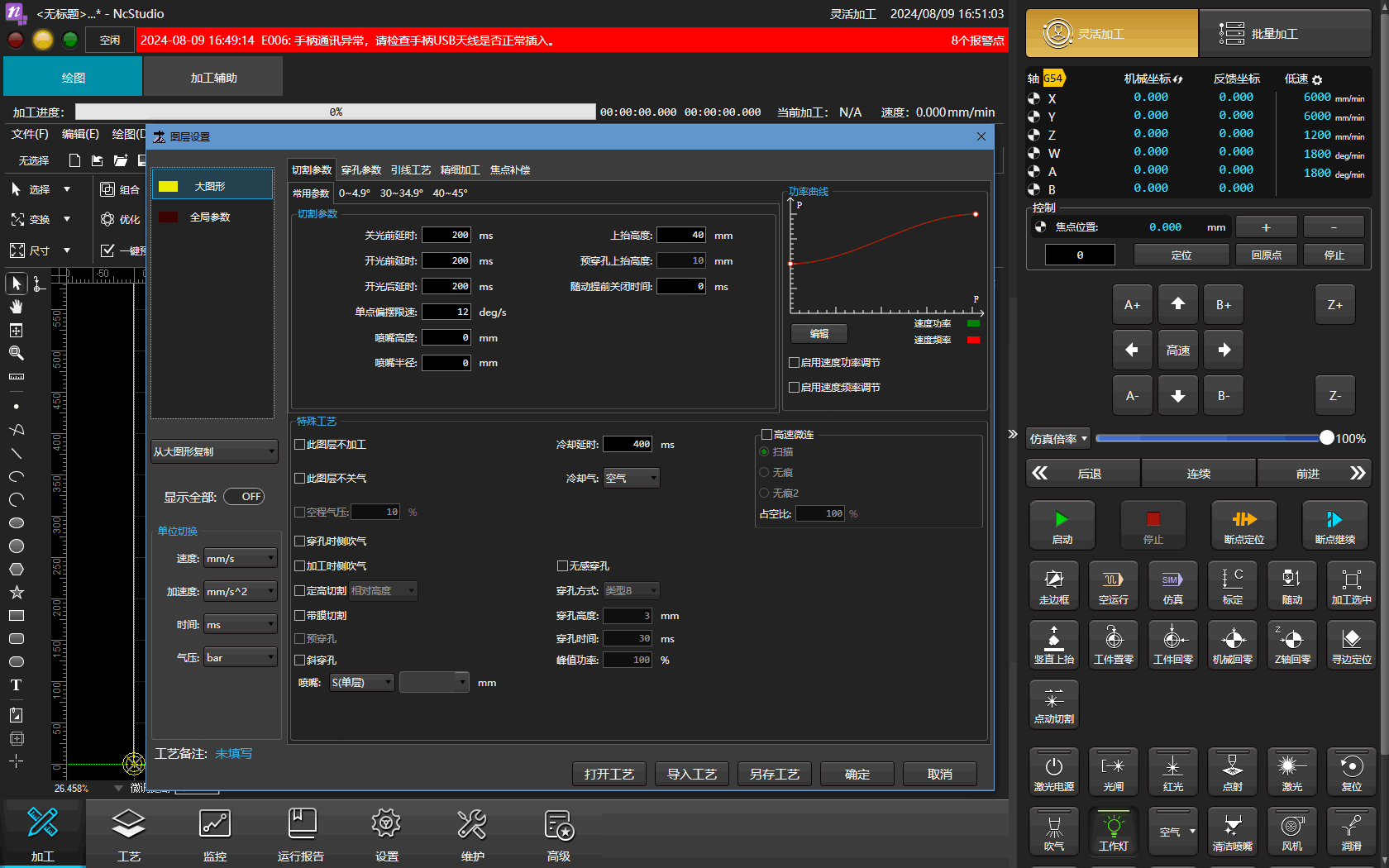
Task: Click the 另存工艺 button
Action: [774, 774]
